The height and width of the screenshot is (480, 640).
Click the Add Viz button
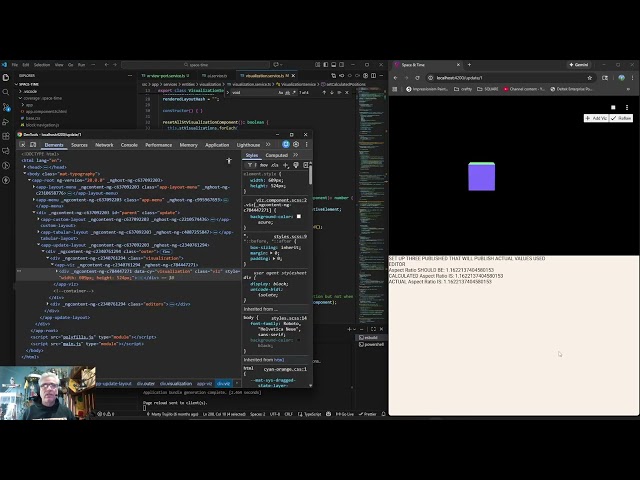click(596, 118)
